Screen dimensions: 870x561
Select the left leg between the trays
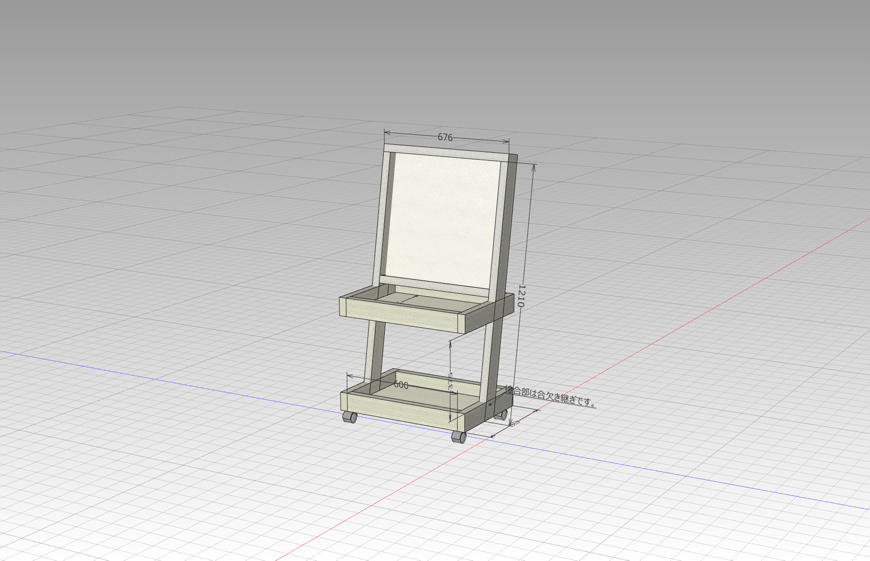pos(375,352)
